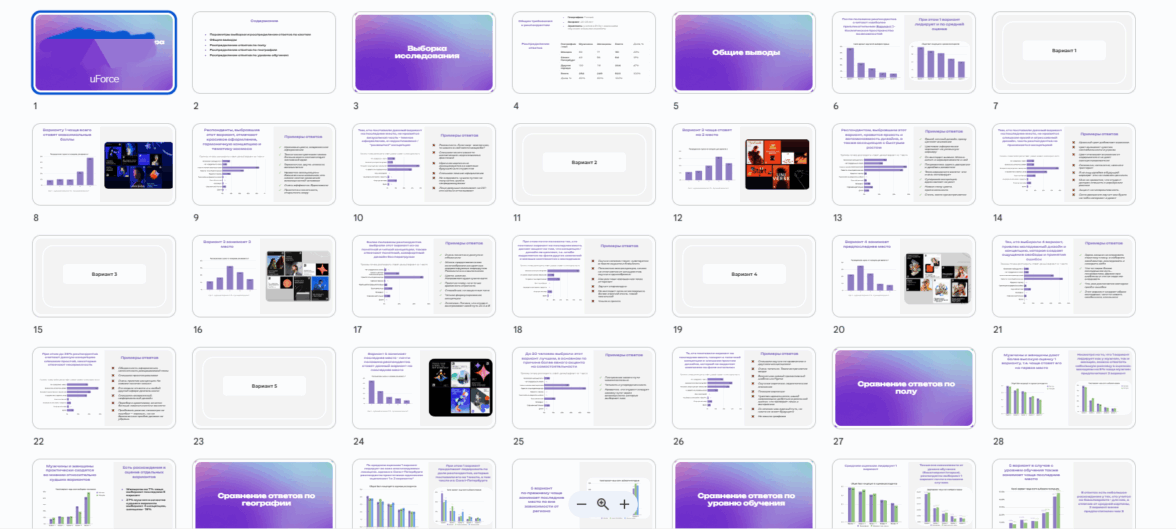Select slide 9 thumbnail
The image size is (1176, 529).
pos(264,164)
